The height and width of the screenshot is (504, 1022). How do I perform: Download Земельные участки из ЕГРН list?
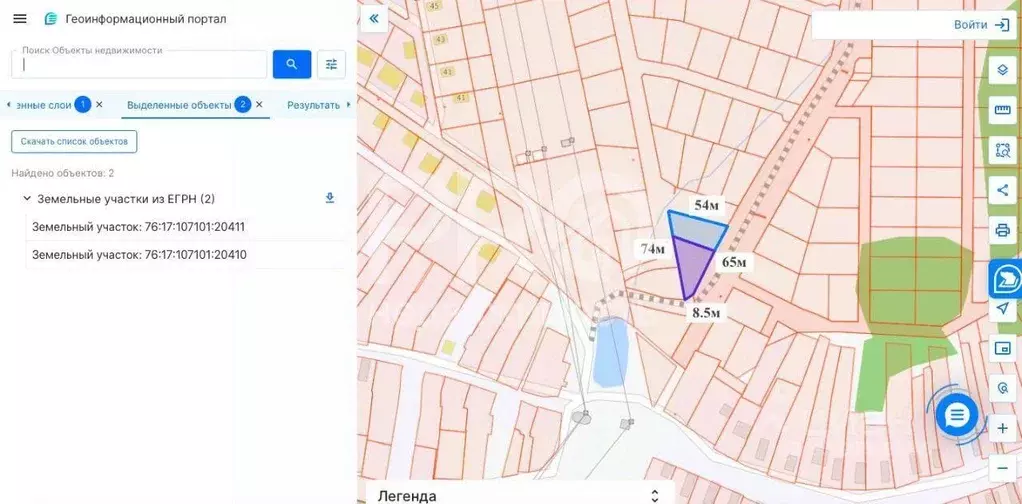pos(330,198)
